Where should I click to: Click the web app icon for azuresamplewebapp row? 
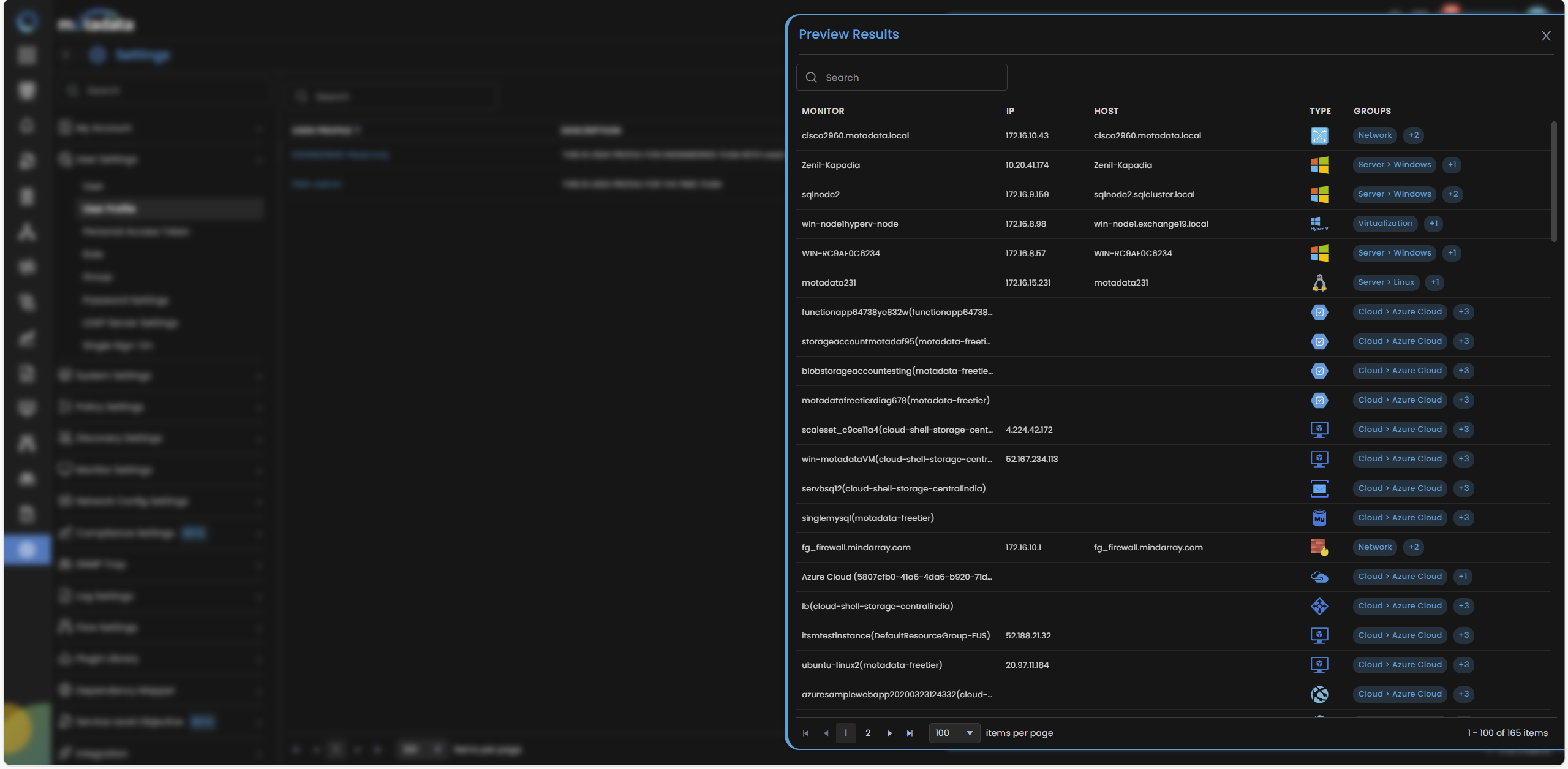1319,694
